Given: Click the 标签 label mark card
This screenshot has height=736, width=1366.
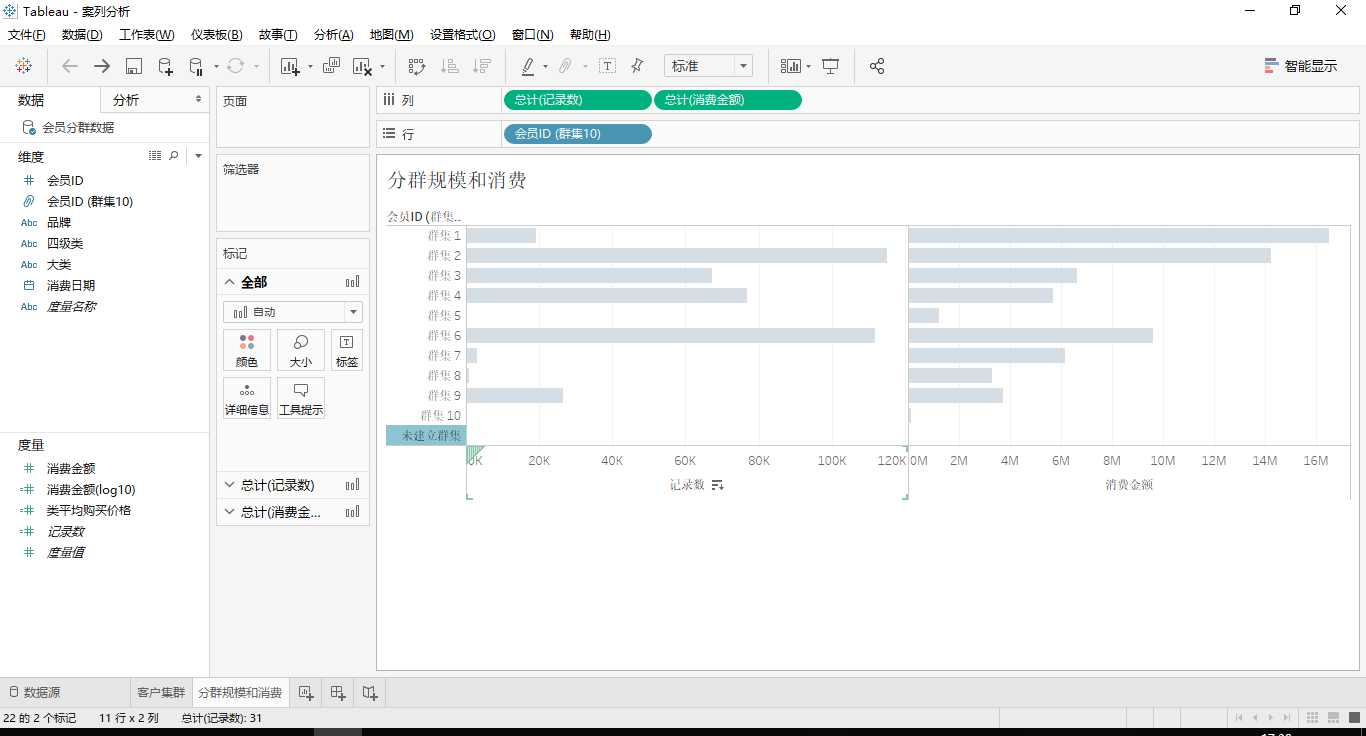Looking at the screenshot, I should (x=347, y=351).
